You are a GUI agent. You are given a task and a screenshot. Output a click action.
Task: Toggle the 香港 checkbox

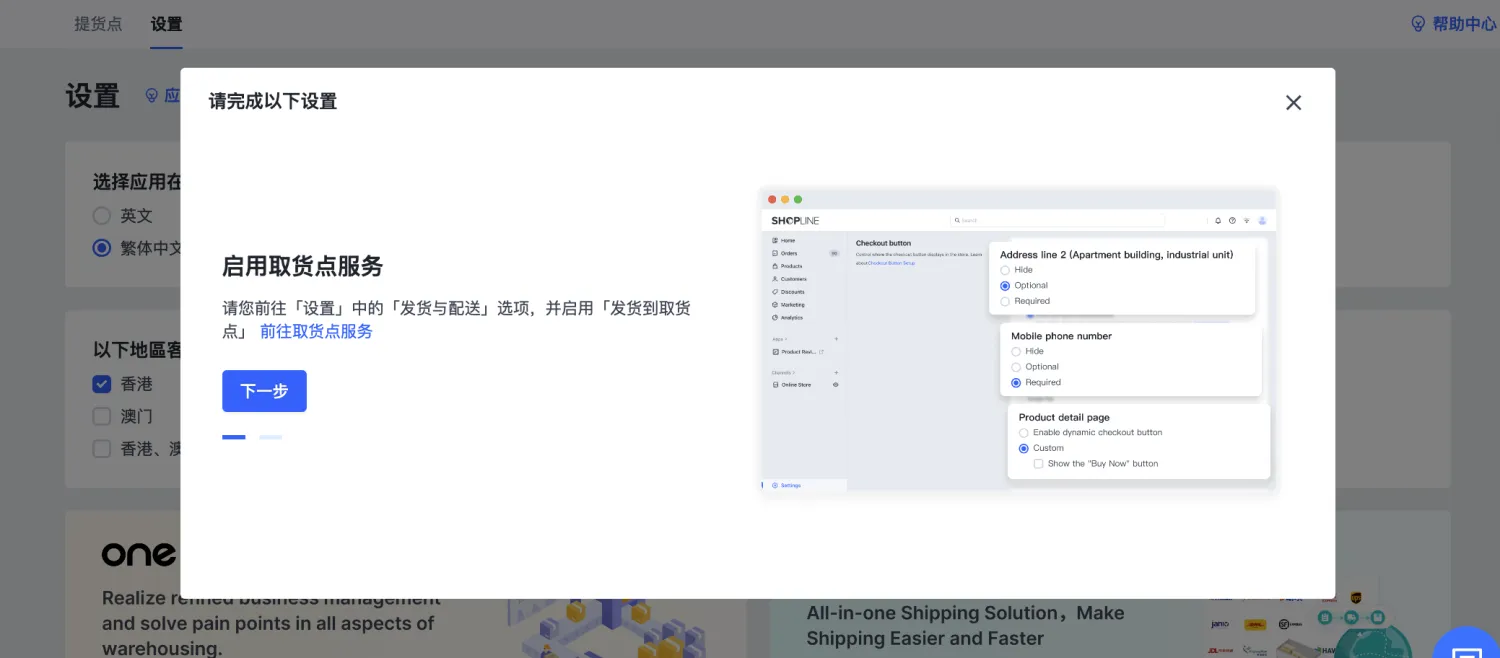(101, 384)
